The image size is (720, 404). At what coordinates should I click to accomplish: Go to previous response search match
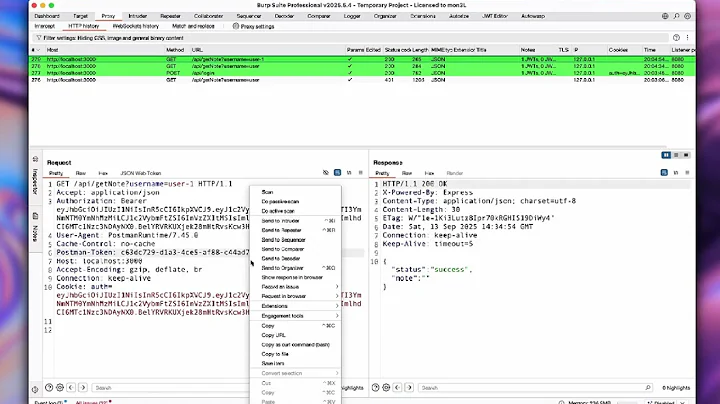coord(397,387)
